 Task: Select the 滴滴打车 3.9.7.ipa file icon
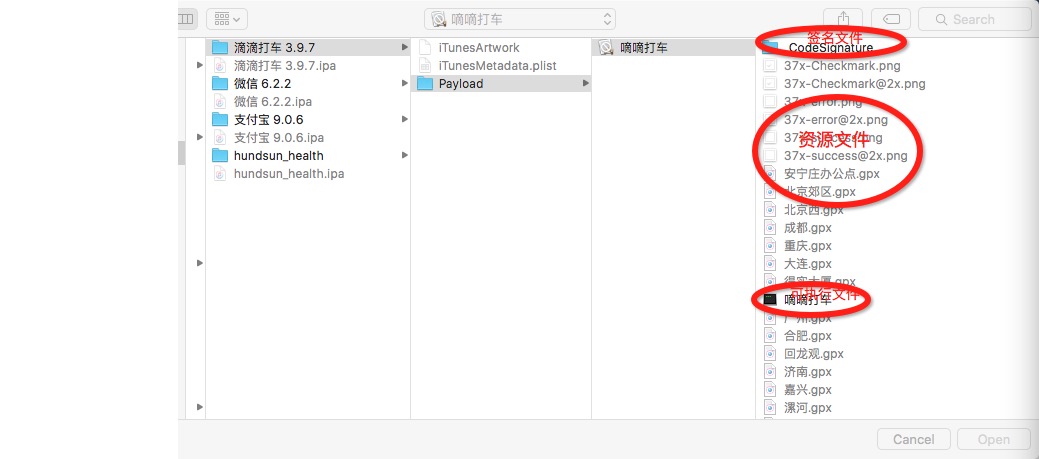click(x=220, y=66)
